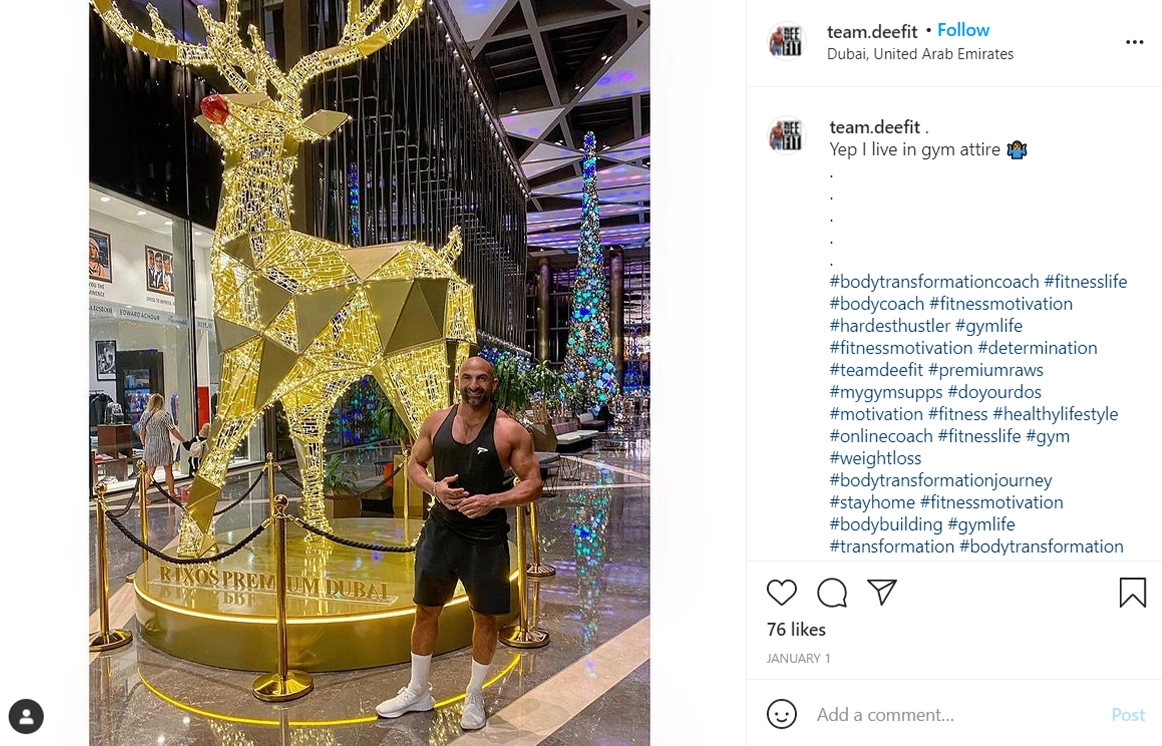Image resolution: width=1162 pixels, height=746 pixels.
Task: Open the emoji picker smiley icon
Action: [x=781, y=714]
